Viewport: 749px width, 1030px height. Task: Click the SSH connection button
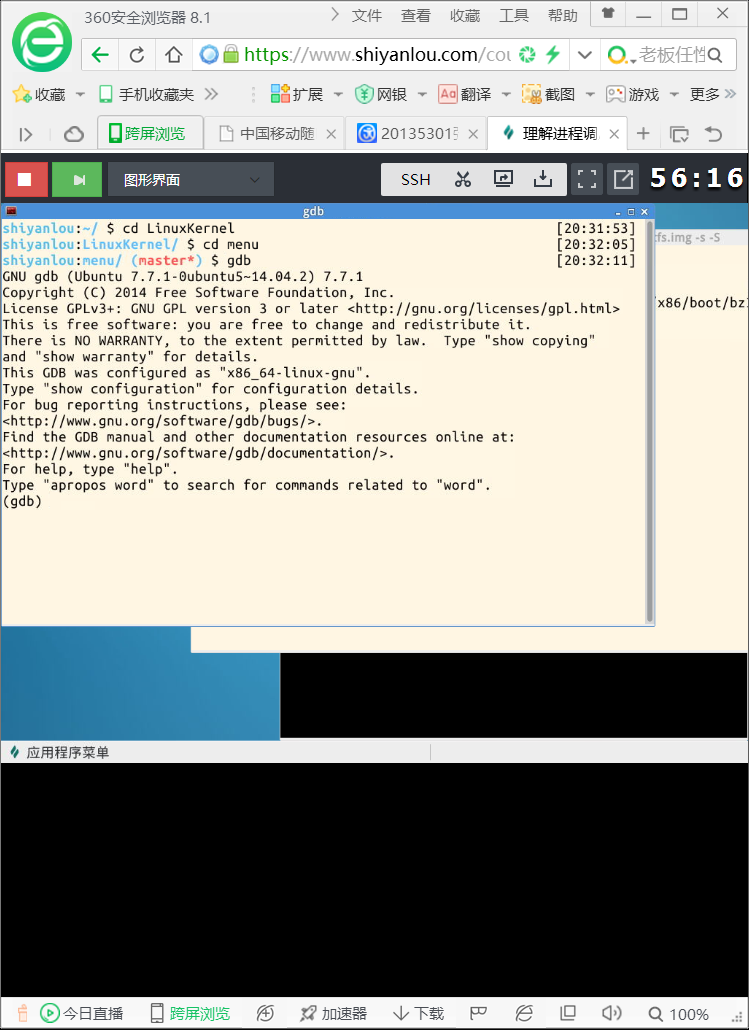coord(416,179)
